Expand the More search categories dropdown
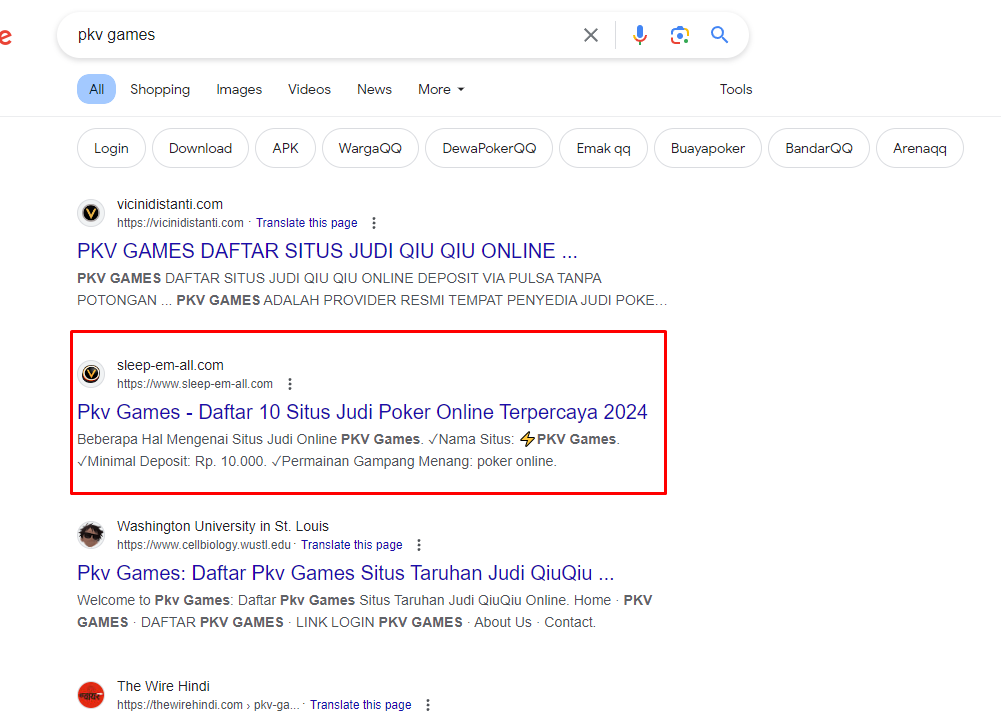Image resolution: width=1001 pixels, height=712 pixels. [441, 89]
